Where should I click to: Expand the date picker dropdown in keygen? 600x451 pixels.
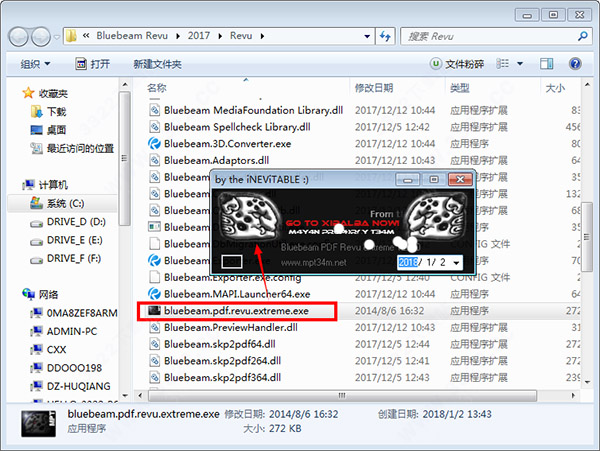pos(457,262)
